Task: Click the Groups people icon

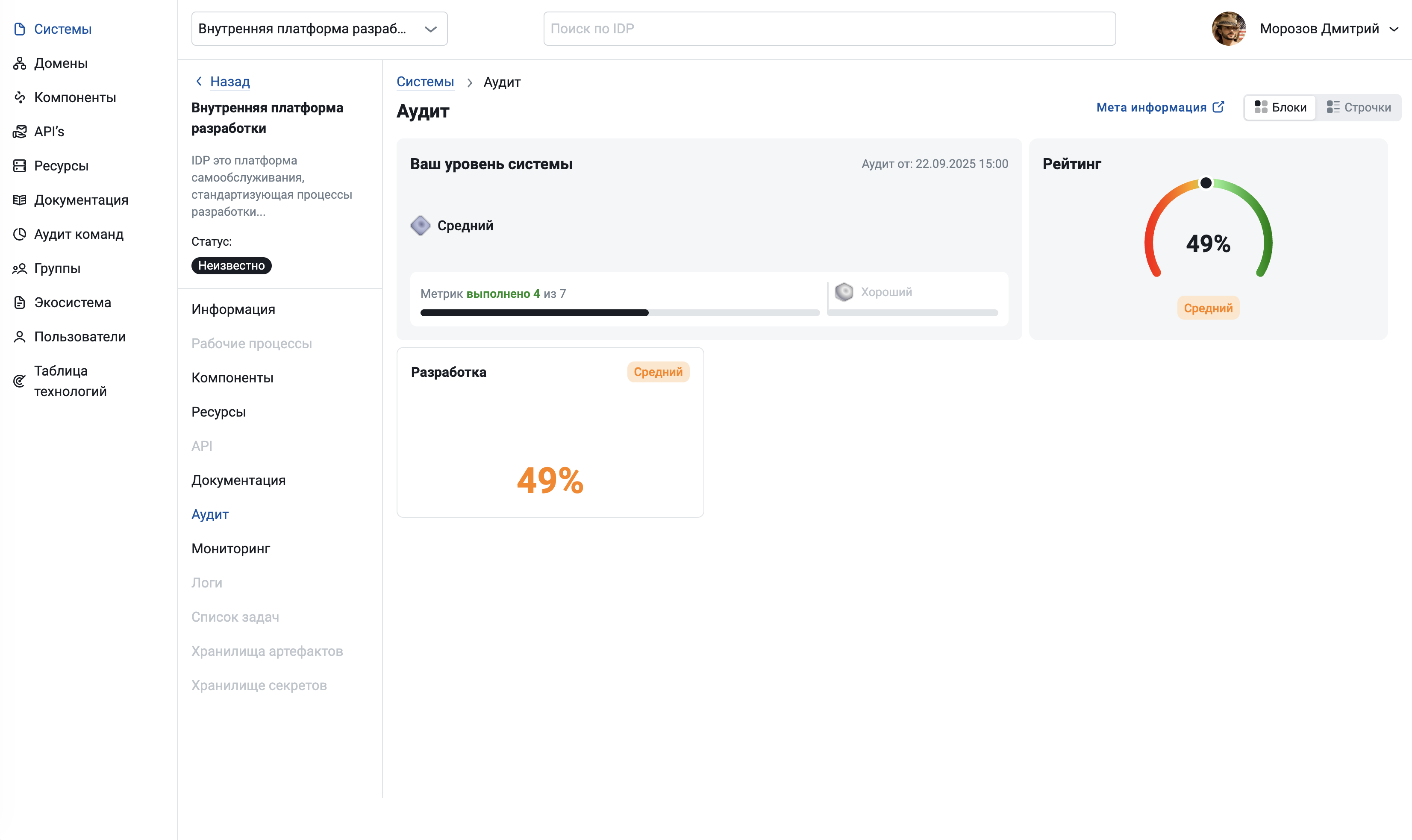Action: 20,268
